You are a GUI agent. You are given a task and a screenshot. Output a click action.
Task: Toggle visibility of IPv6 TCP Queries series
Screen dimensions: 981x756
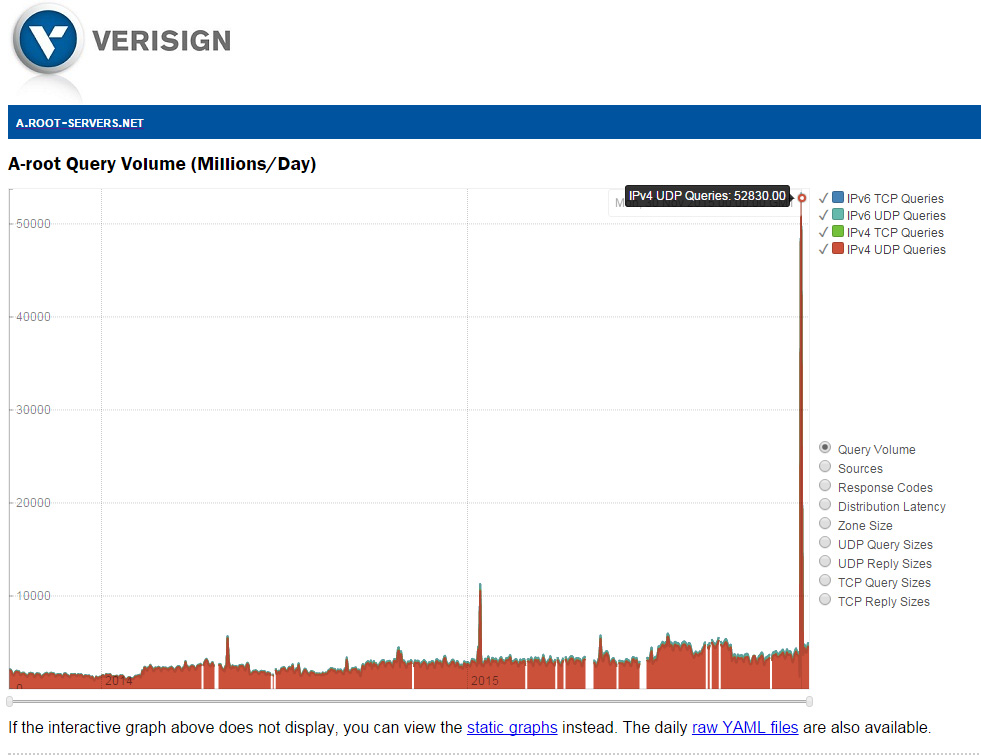pyautogui.click(x=823, y=197)
